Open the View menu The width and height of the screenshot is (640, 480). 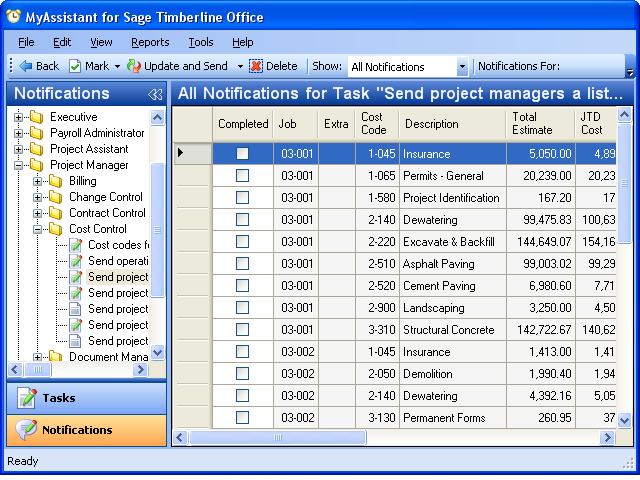coord(101,42)
